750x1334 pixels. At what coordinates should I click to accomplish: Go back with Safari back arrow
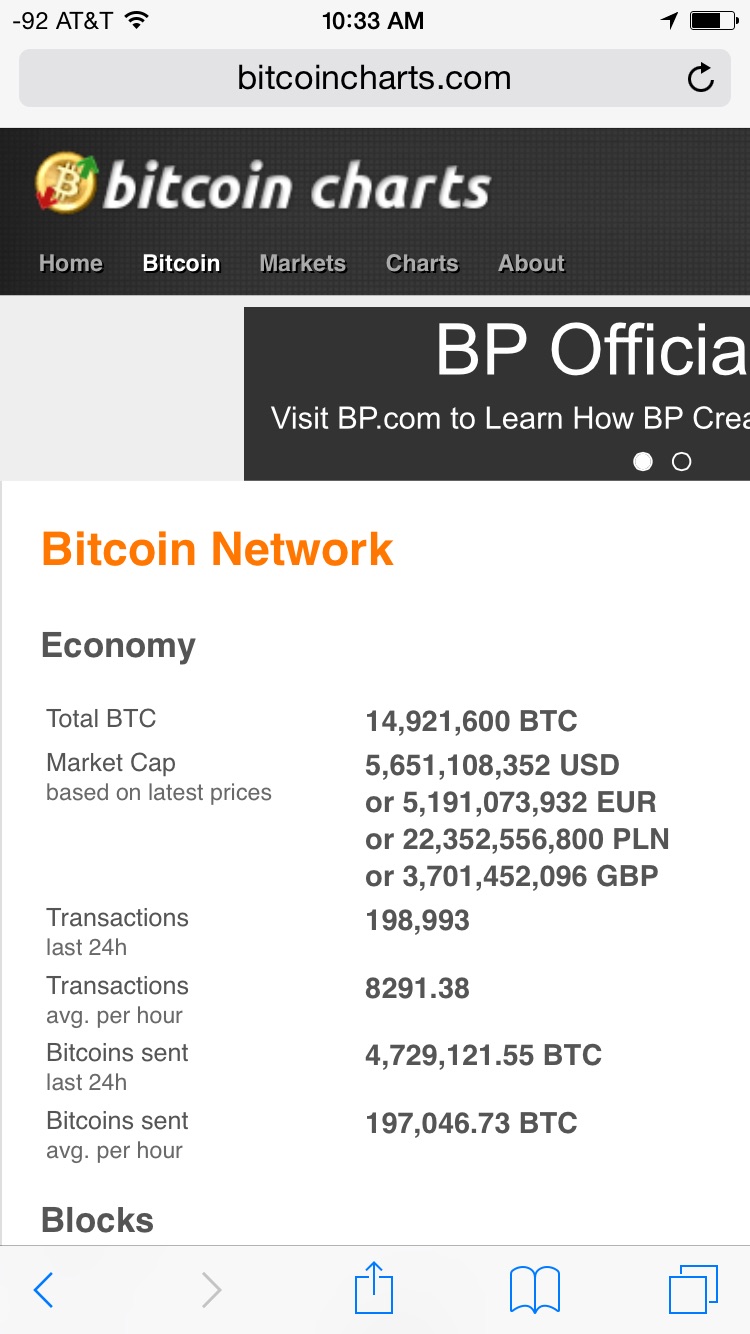43,1290
